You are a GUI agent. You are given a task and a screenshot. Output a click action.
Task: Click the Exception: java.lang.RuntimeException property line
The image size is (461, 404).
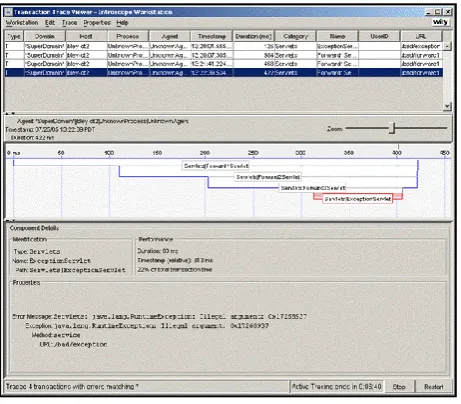pos(147,326)
